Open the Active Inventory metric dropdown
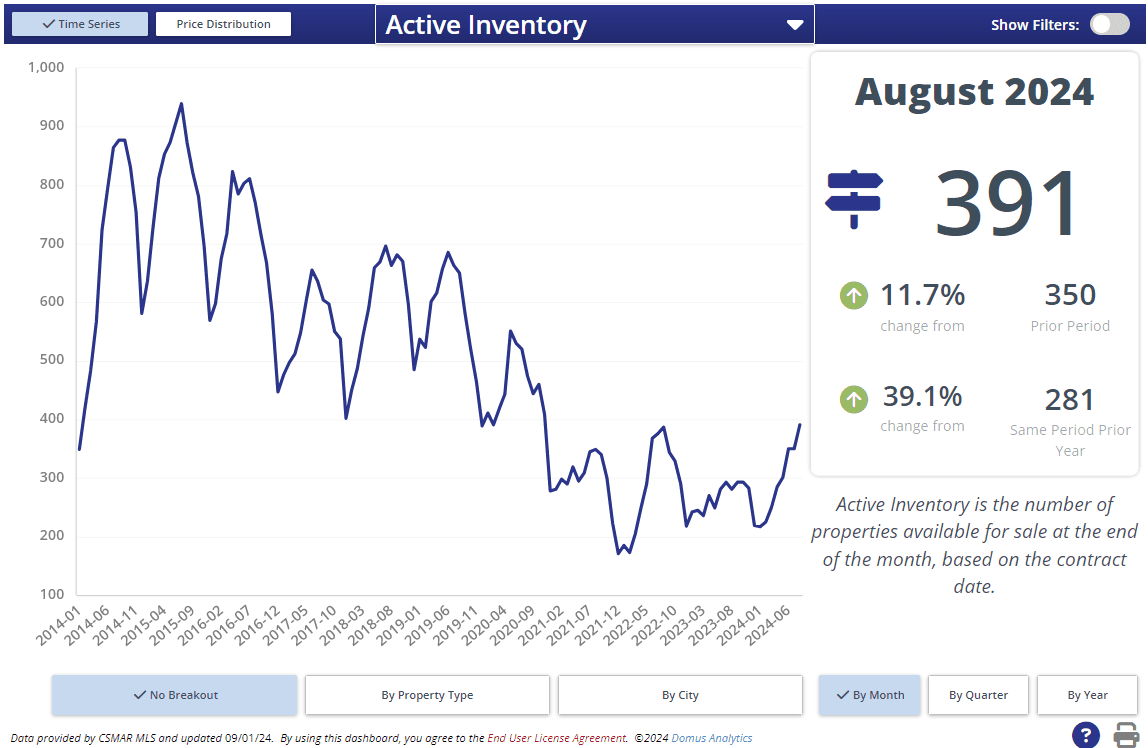This screenshot has width=1148, height=748. 594,25
